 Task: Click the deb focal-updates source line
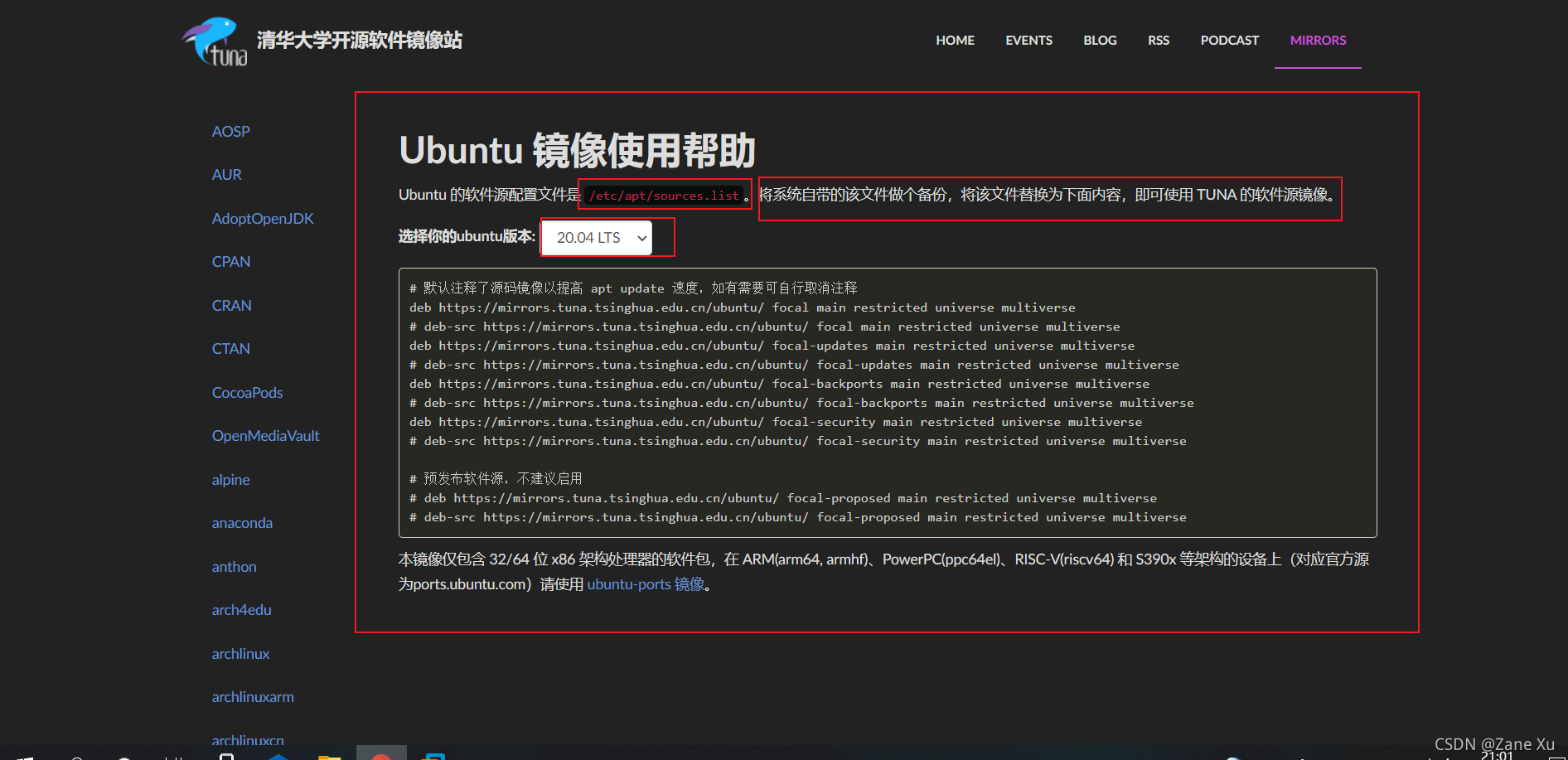(x=772, y=346)
